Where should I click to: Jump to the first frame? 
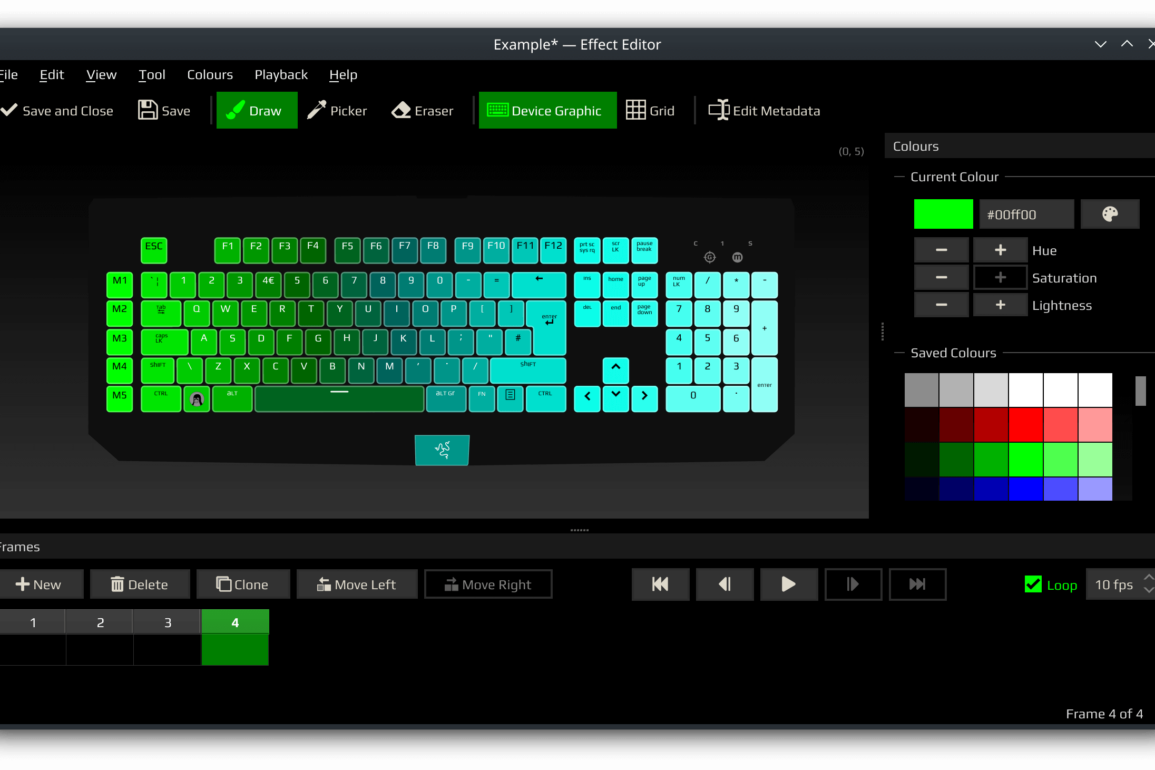point(660,585)
